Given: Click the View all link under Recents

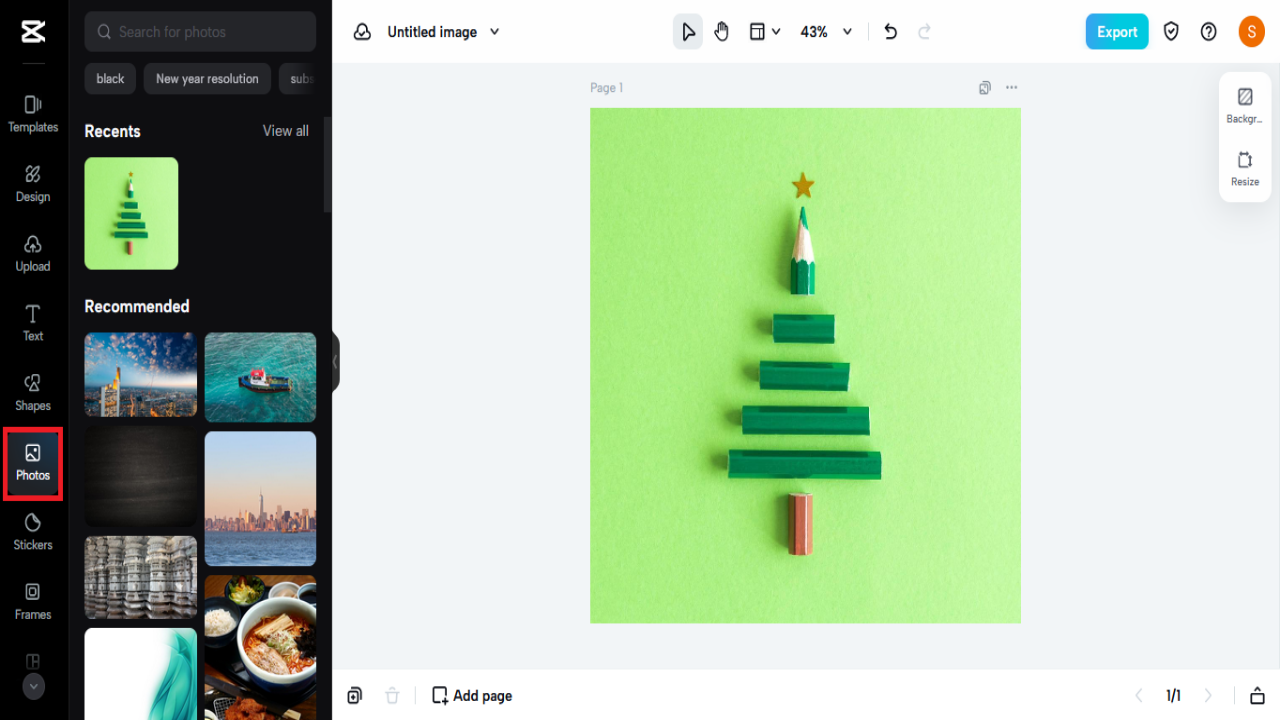Looking at the screenshot, I should 285,130.
